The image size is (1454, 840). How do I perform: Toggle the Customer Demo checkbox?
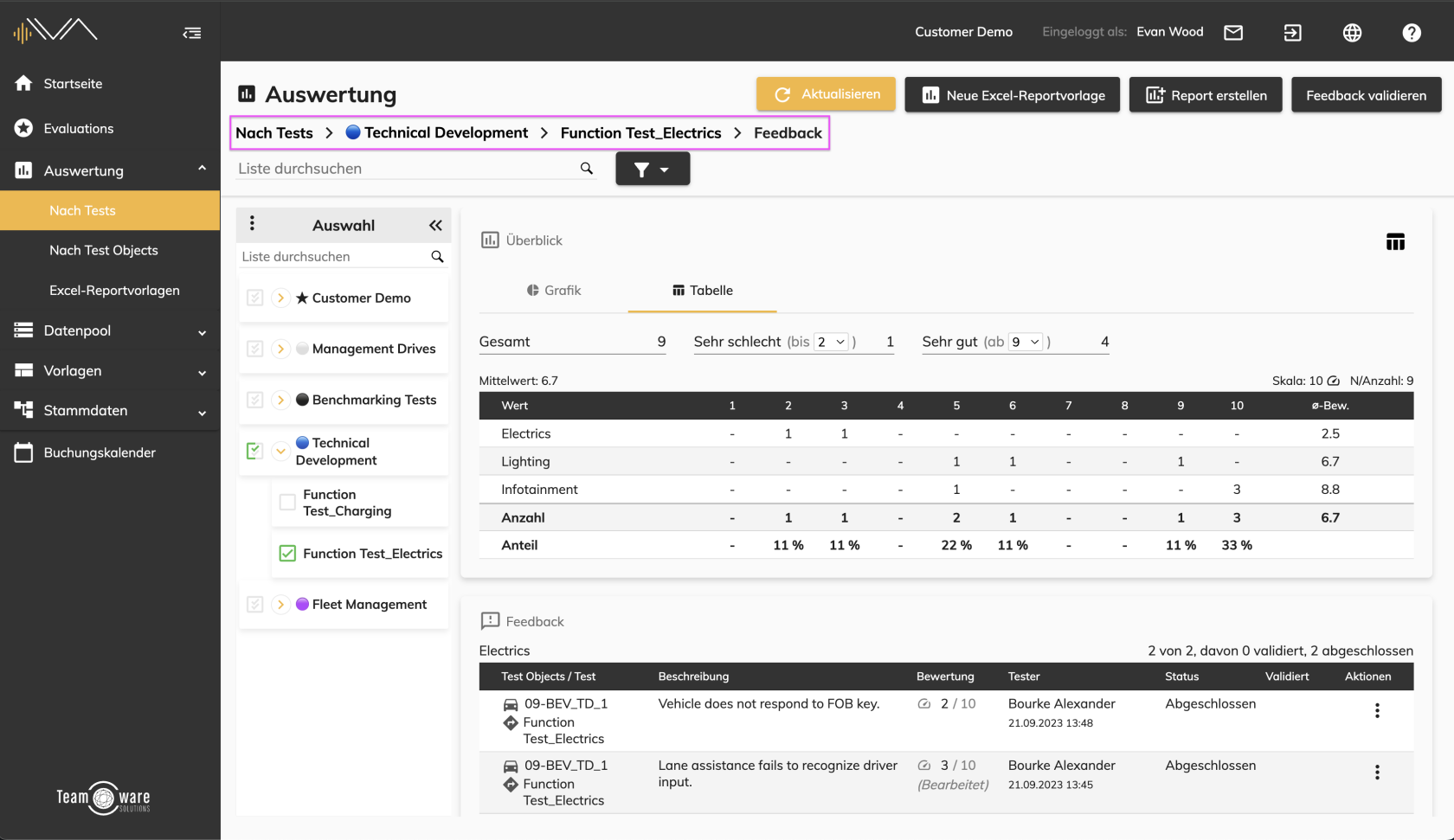click(254, 298)
